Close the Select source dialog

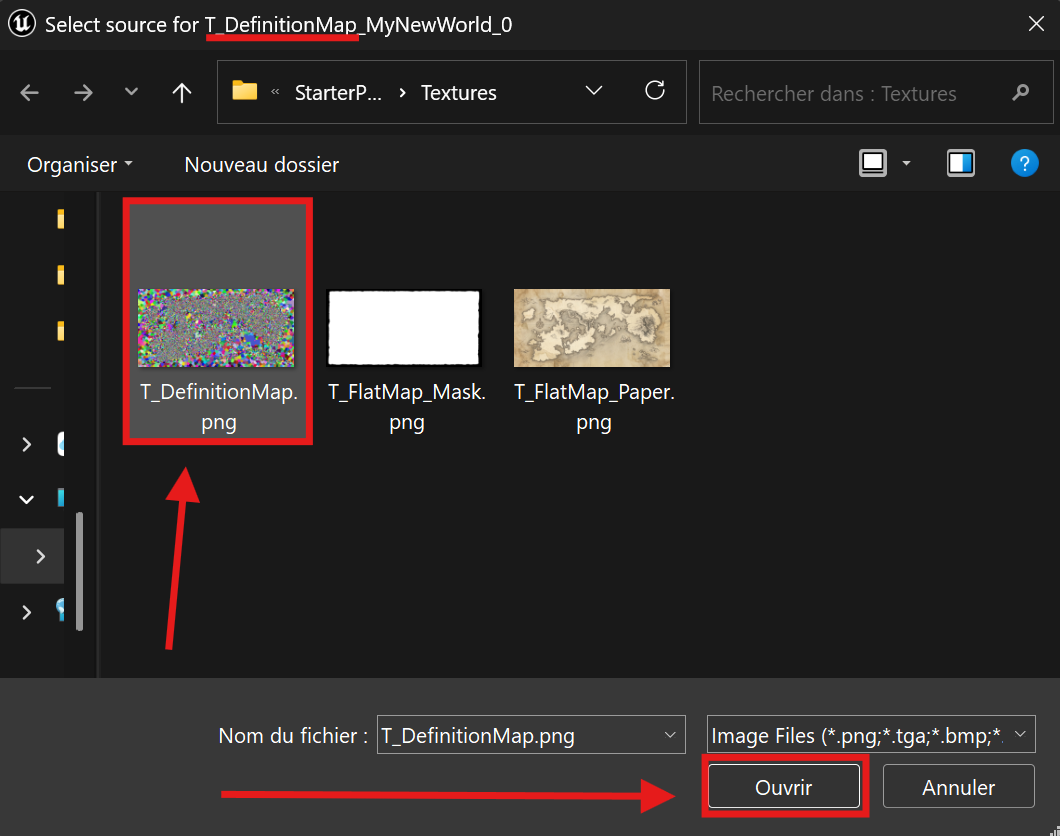[1036, 24]
